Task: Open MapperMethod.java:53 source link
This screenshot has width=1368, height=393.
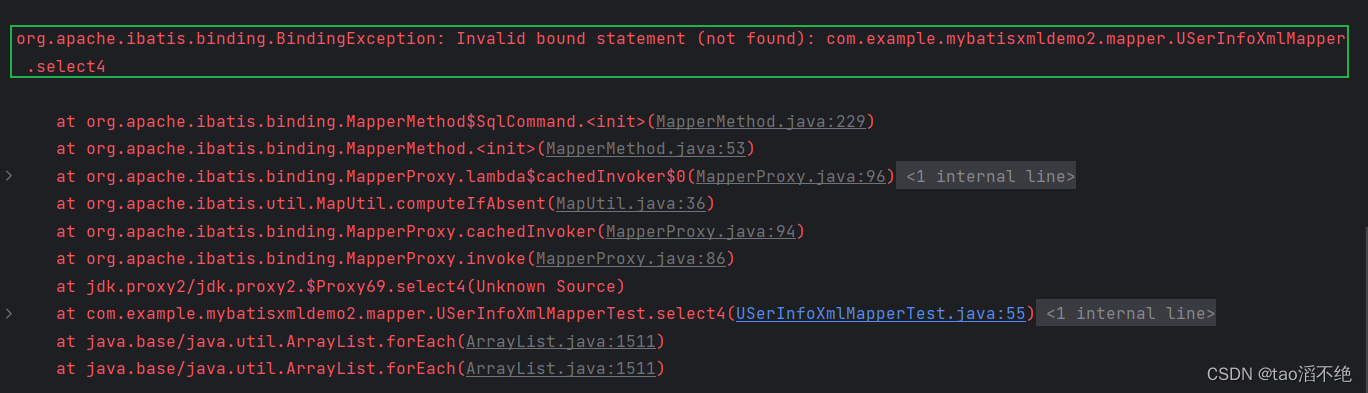Action: (x=645, y=149)
